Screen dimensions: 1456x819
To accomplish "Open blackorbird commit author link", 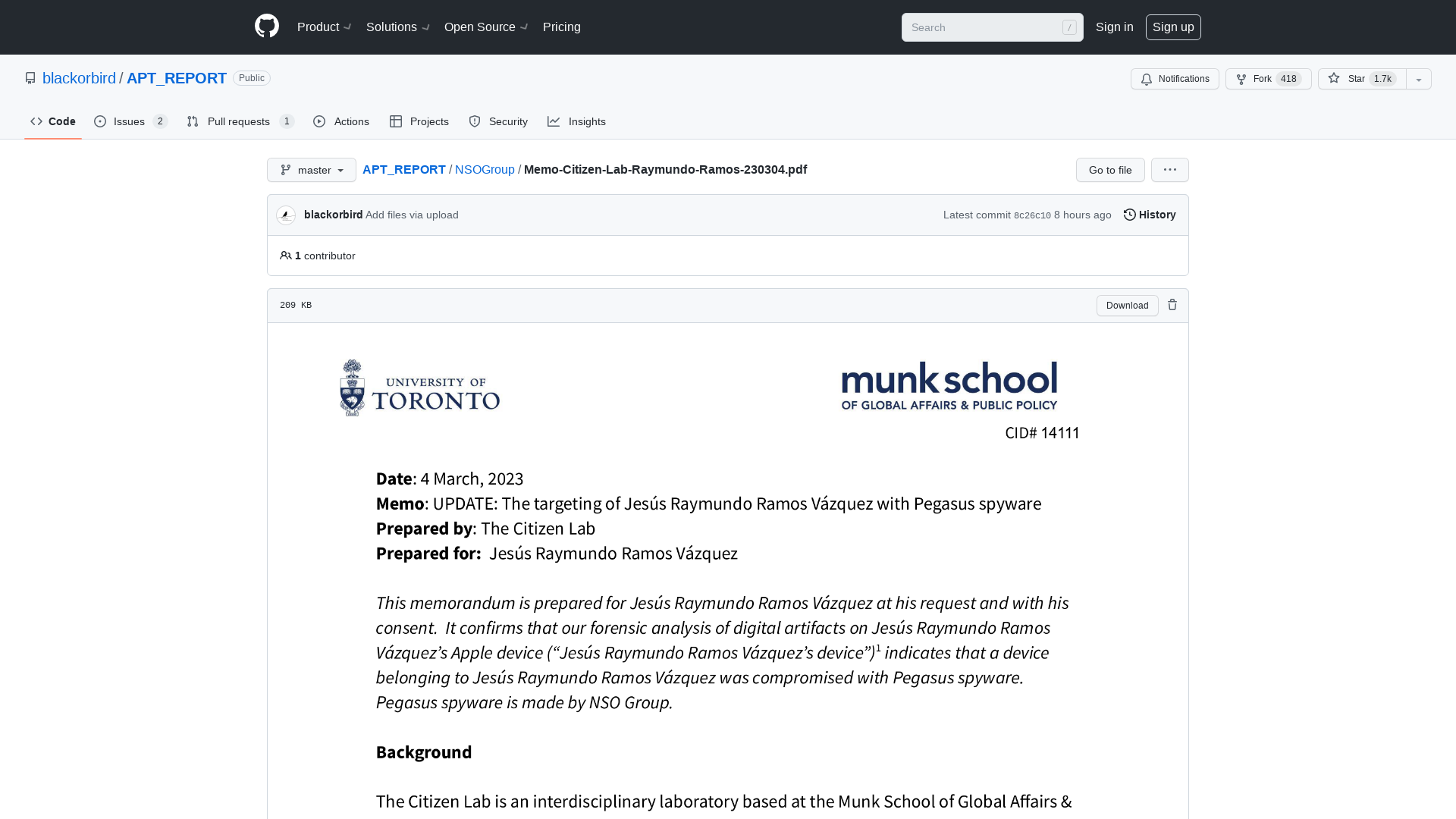I will coord(333,215).
